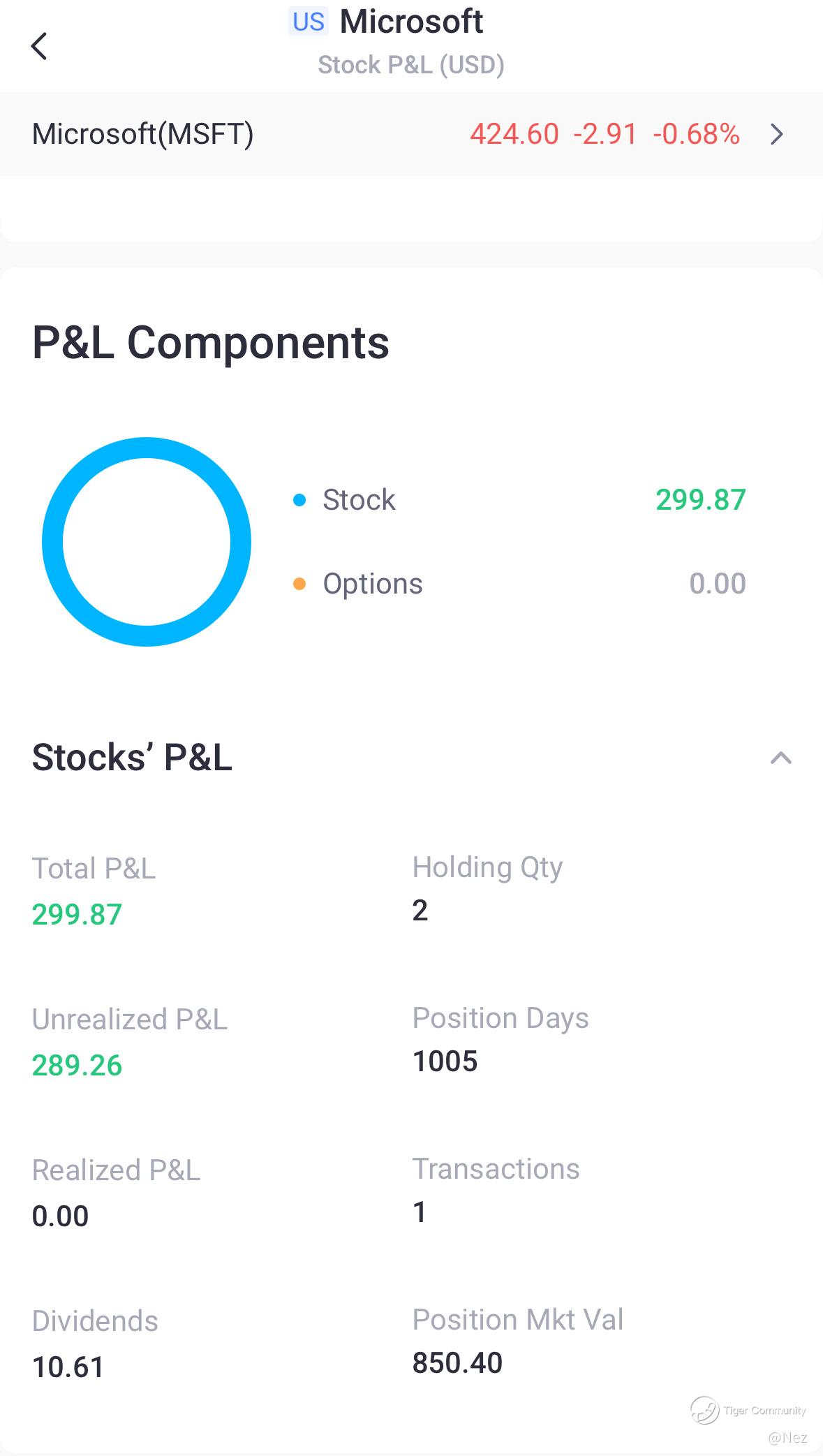Tap the MSFT price 424.60
823x1456 pixels.
(x=514, y=134)
